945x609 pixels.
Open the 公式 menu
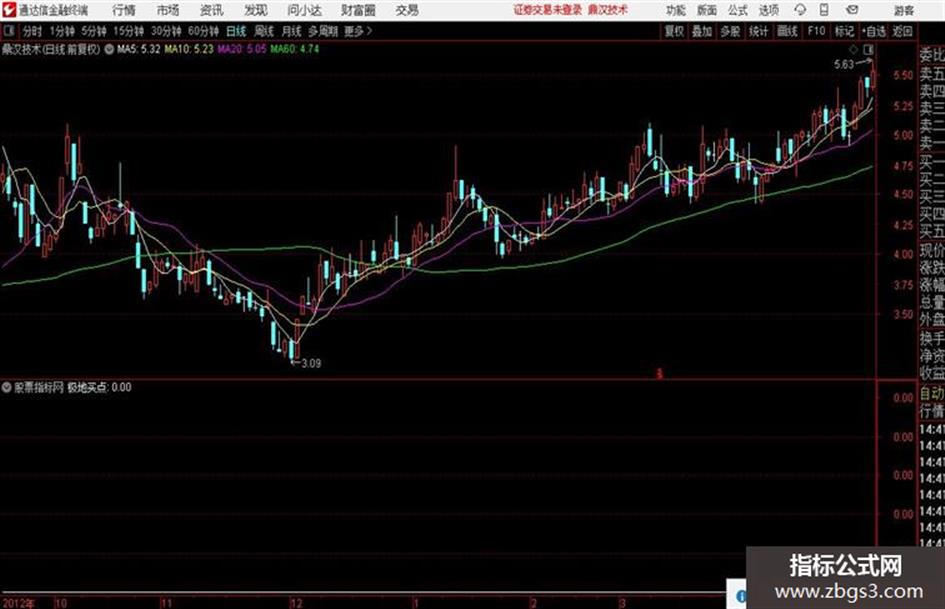[738, 10]
